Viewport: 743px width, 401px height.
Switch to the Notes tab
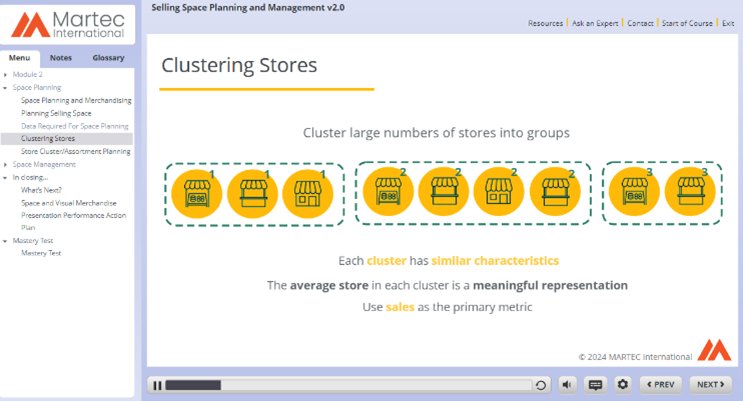click(60, 58)
